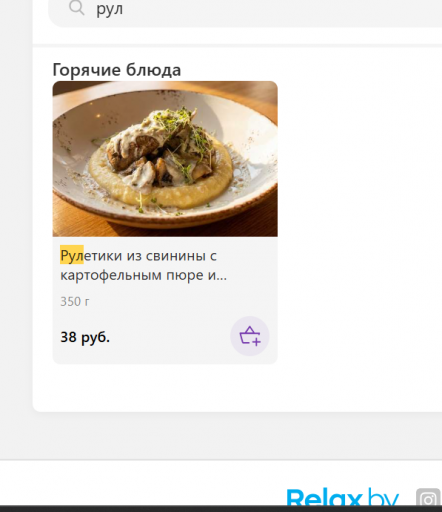Open the pork rolls dish photo
Viewport: 442px width, 512px height.
tap(165, 159)
